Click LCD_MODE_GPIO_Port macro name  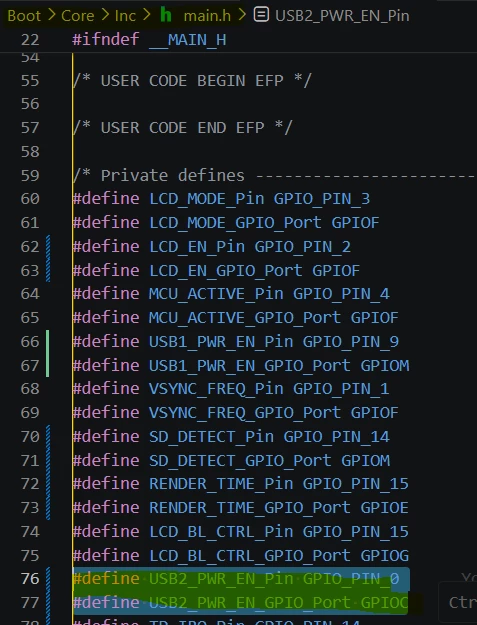tap(235, 223)
